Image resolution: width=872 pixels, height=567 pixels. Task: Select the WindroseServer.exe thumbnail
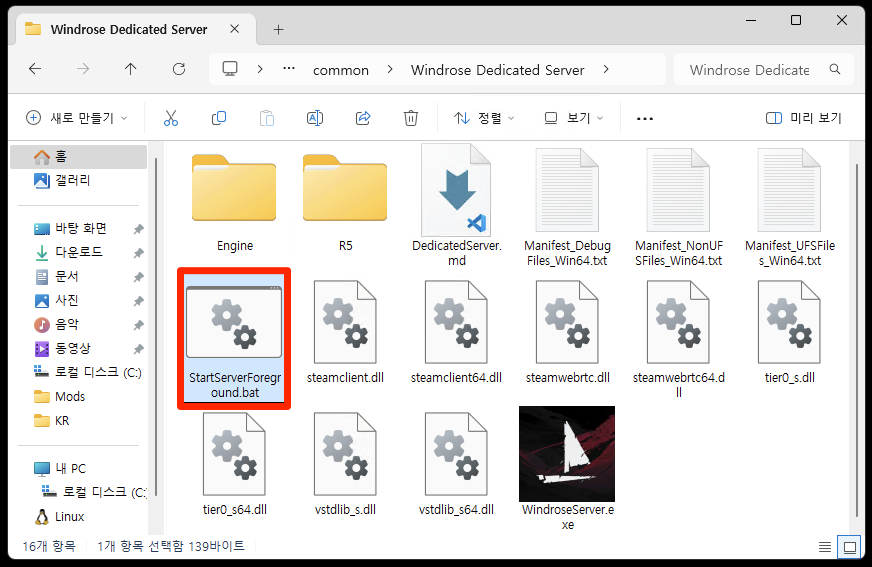tap(567, 454)
